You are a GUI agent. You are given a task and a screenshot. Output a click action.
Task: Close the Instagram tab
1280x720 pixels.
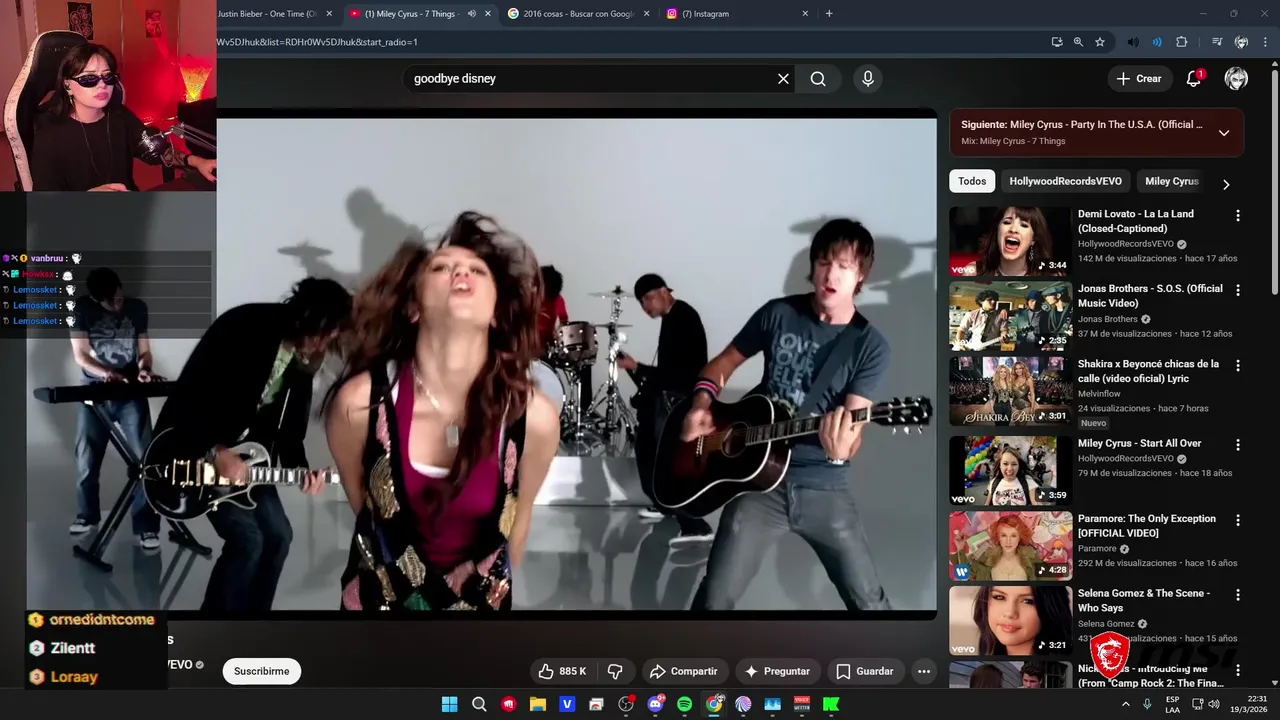(x=805, y=14)
